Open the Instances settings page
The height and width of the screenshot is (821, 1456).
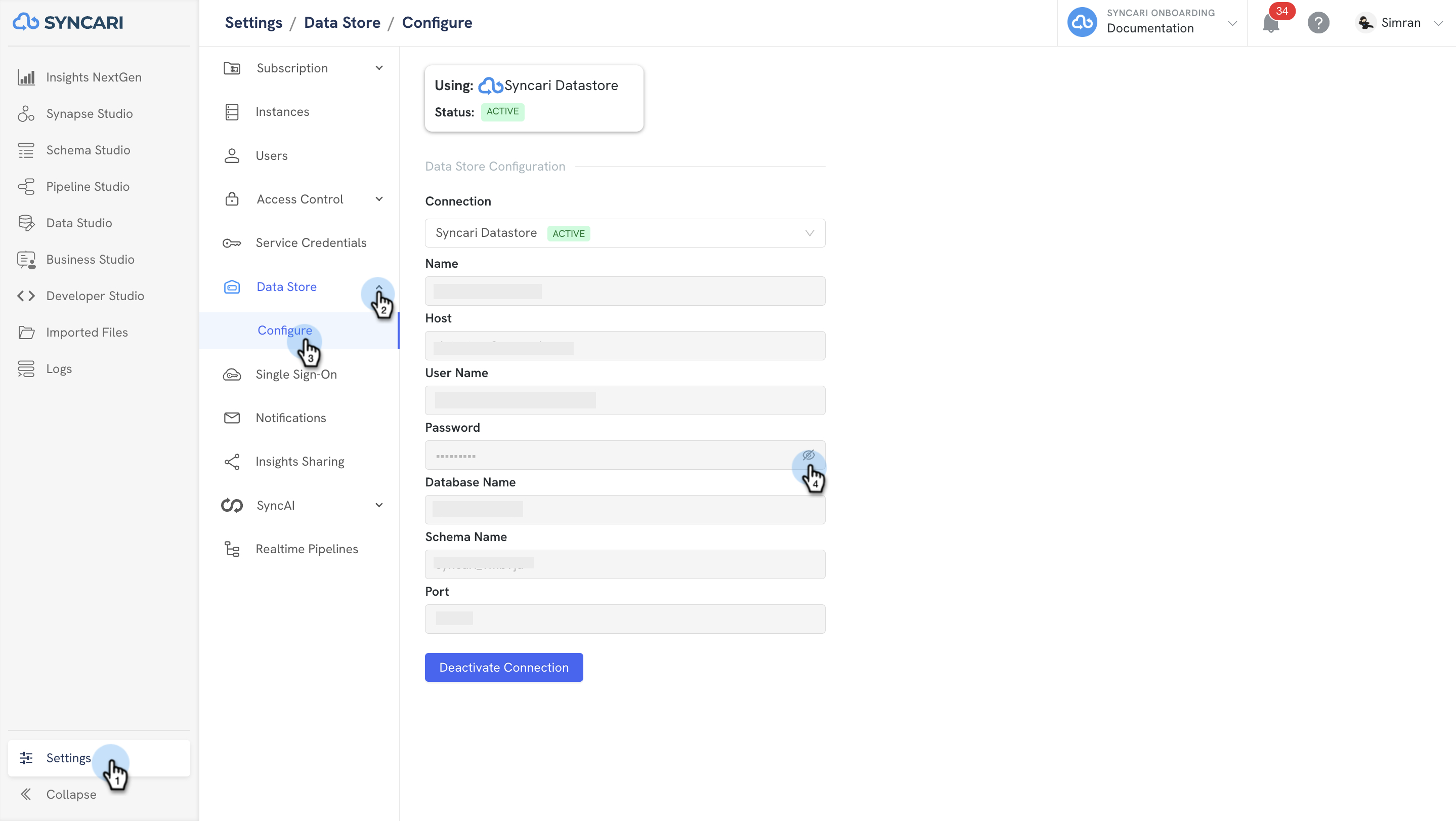point(282,112)
